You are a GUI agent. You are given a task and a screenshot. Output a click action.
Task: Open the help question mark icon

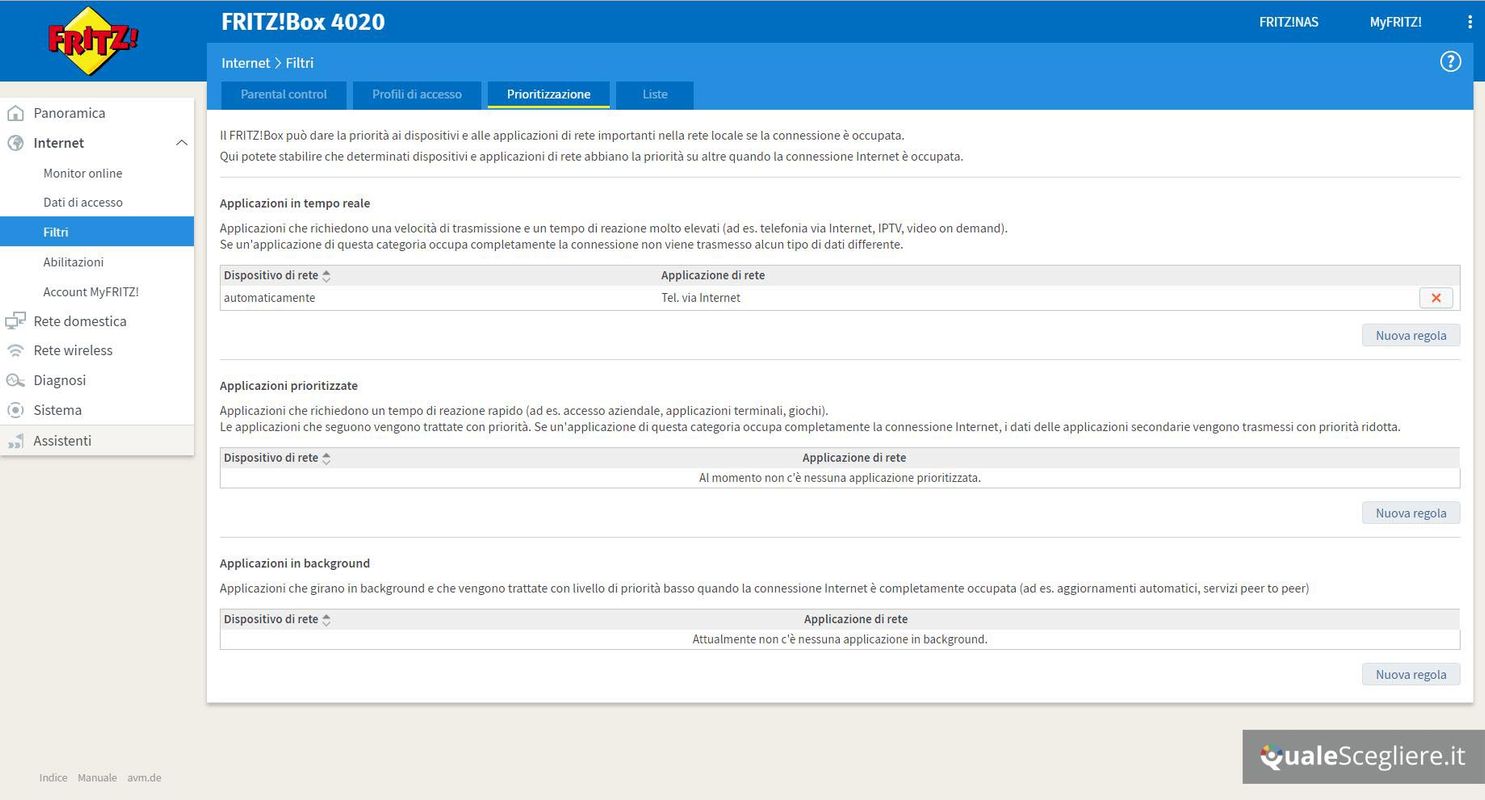click(x=1450, y=62)
